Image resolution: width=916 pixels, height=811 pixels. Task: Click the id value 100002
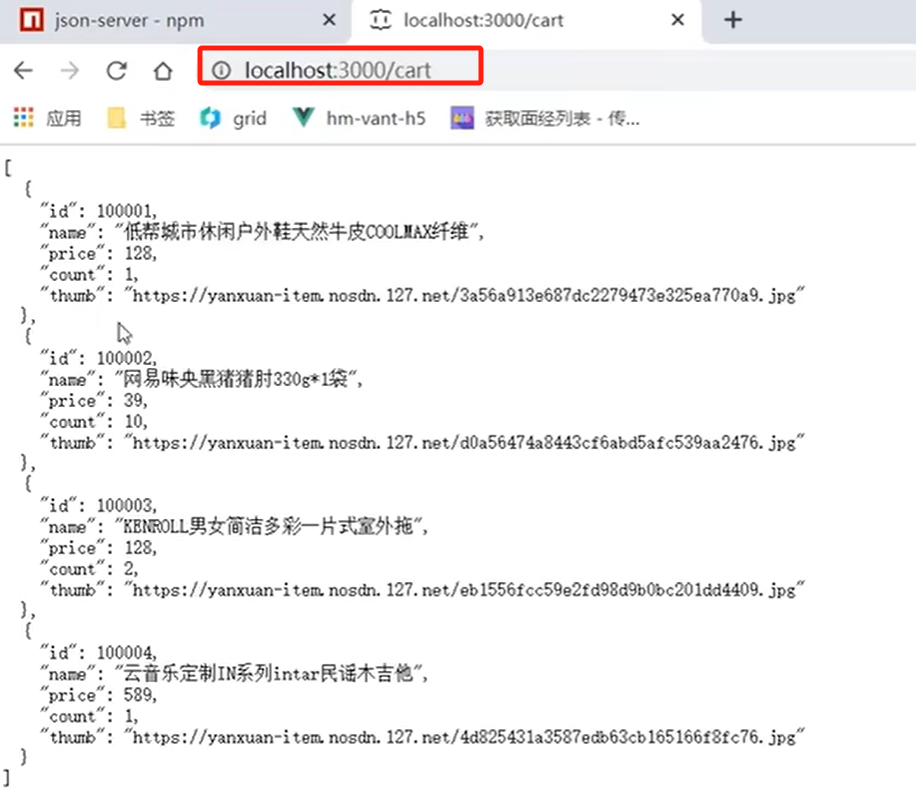(124, 358)
